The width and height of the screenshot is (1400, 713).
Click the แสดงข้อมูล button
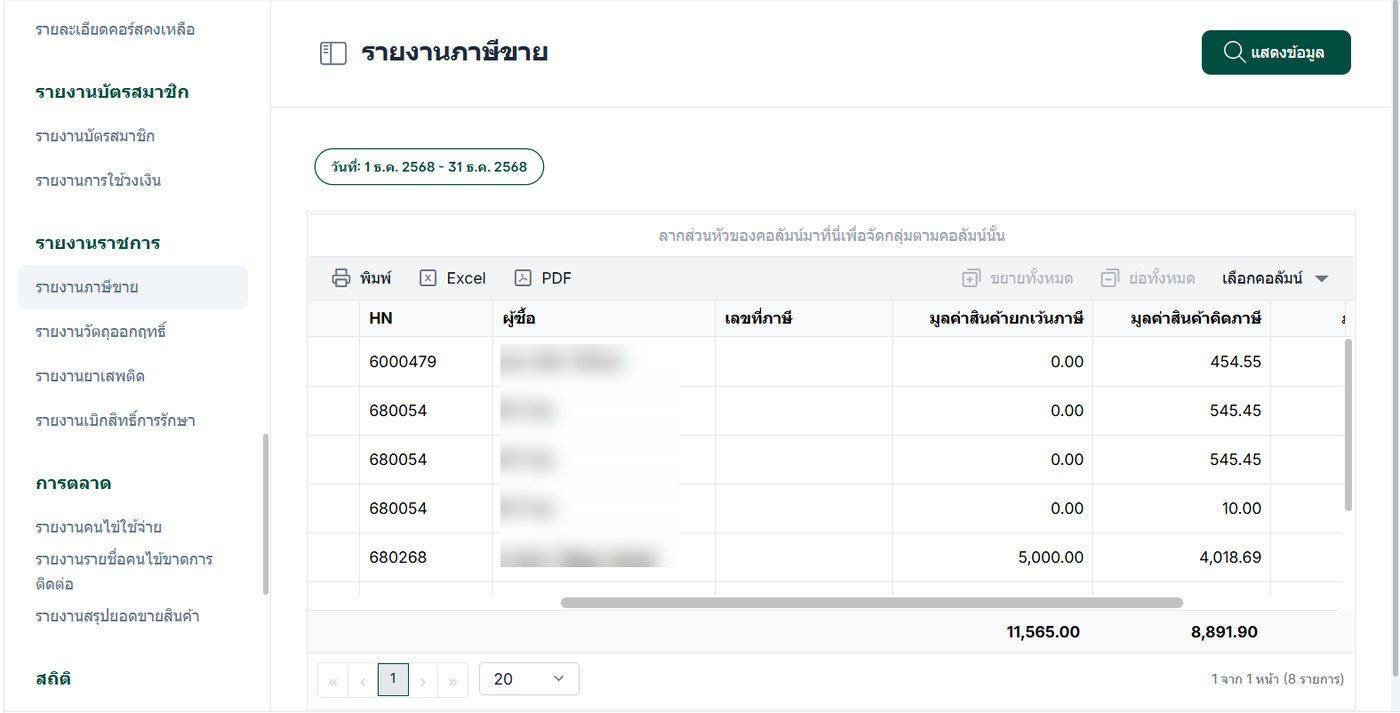(x=1276, y=53)
